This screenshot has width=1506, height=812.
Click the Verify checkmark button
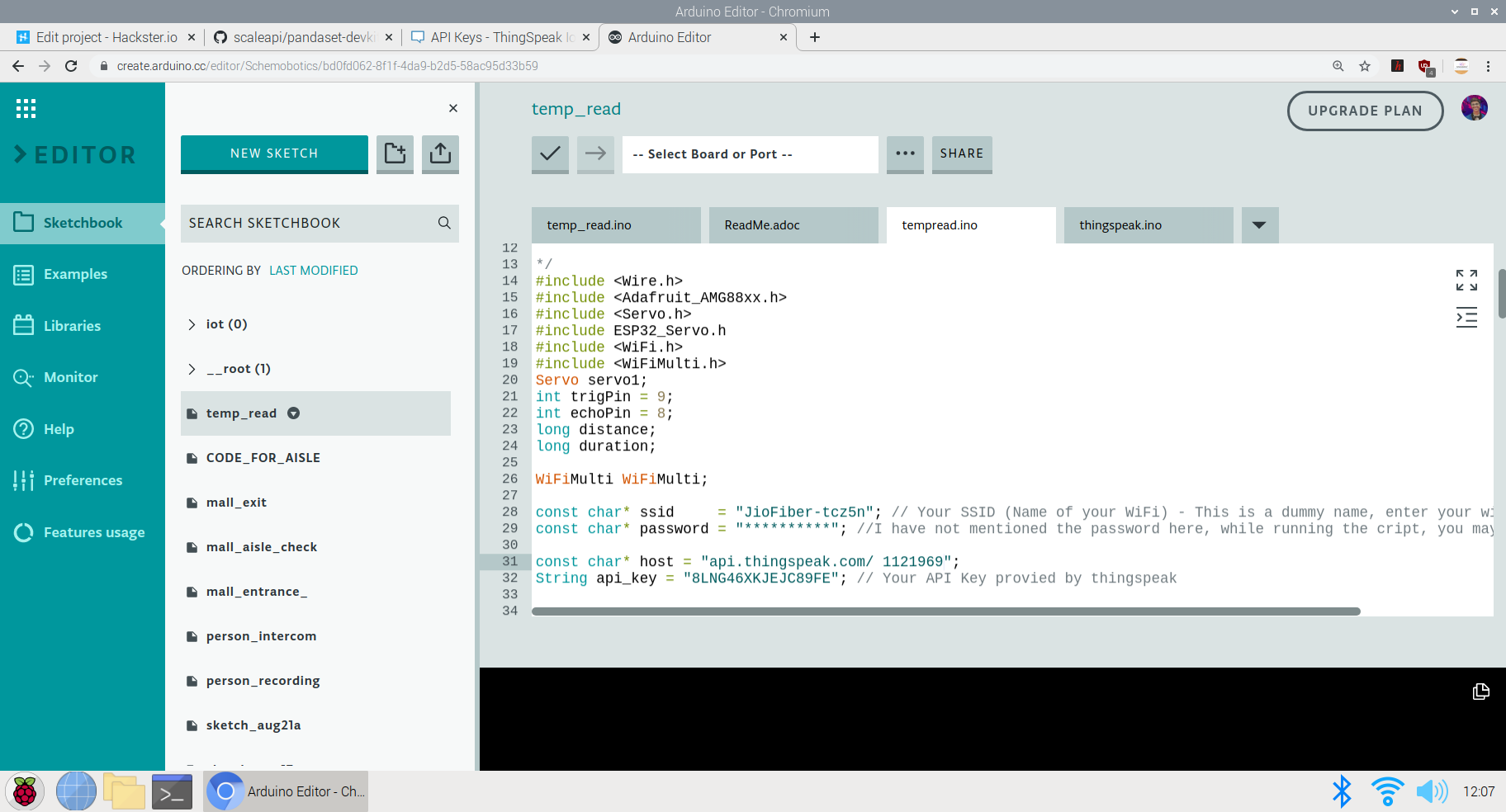pos(550,153)
